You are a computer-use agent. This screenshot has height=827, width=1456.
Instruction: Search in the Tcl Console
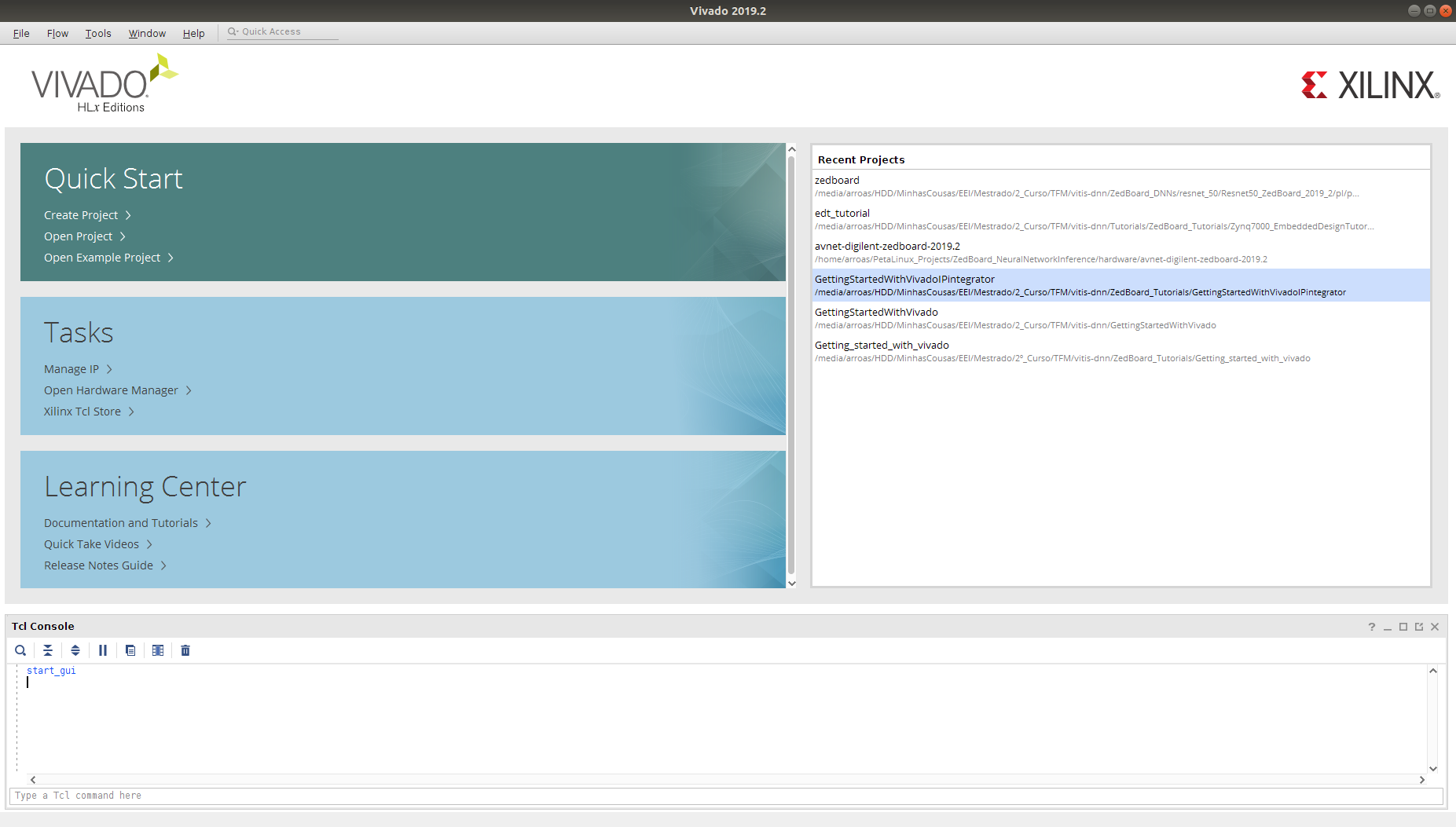pyautogui.click(x=20, y=650)
